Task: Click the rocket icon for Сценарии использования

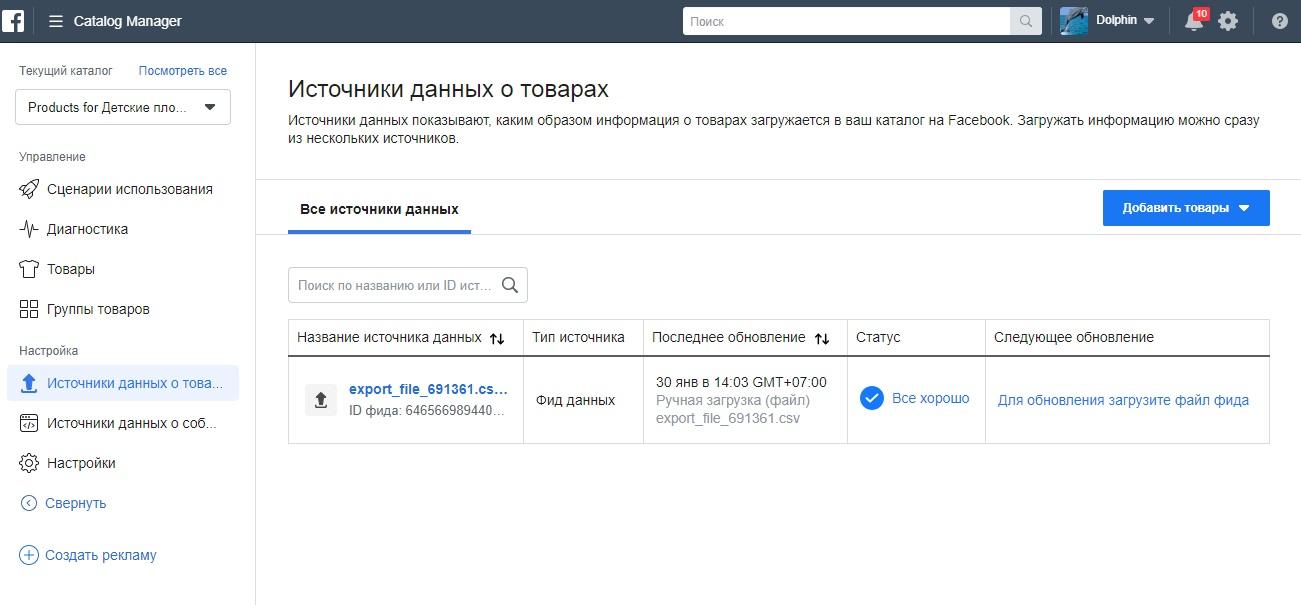Action: (x=29, y=189)
